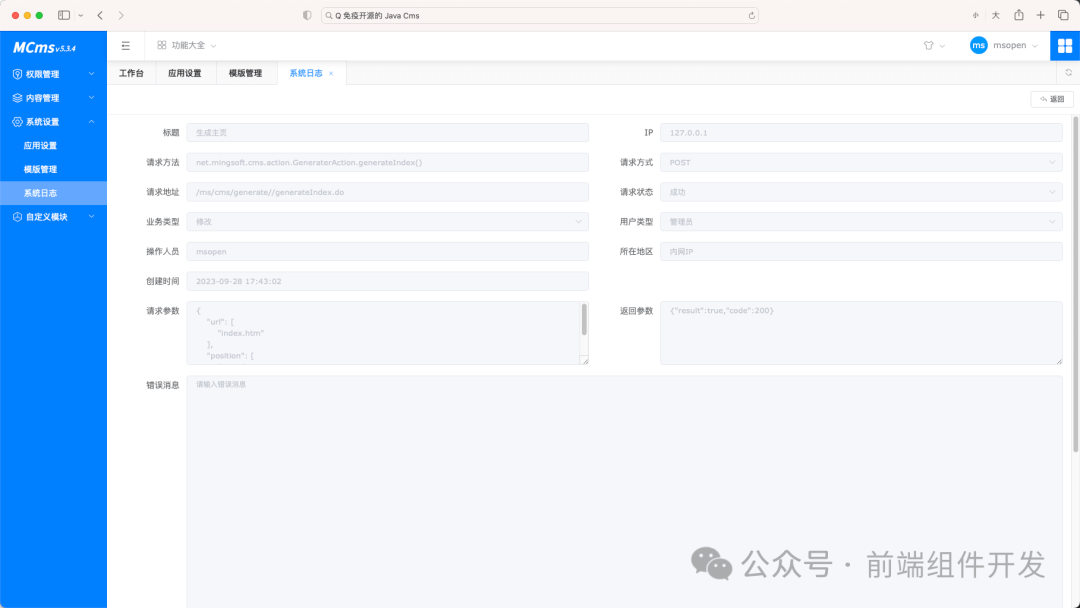
Task: Click inside the 错误消息 textarea
Action: click(x=624, y=492)
